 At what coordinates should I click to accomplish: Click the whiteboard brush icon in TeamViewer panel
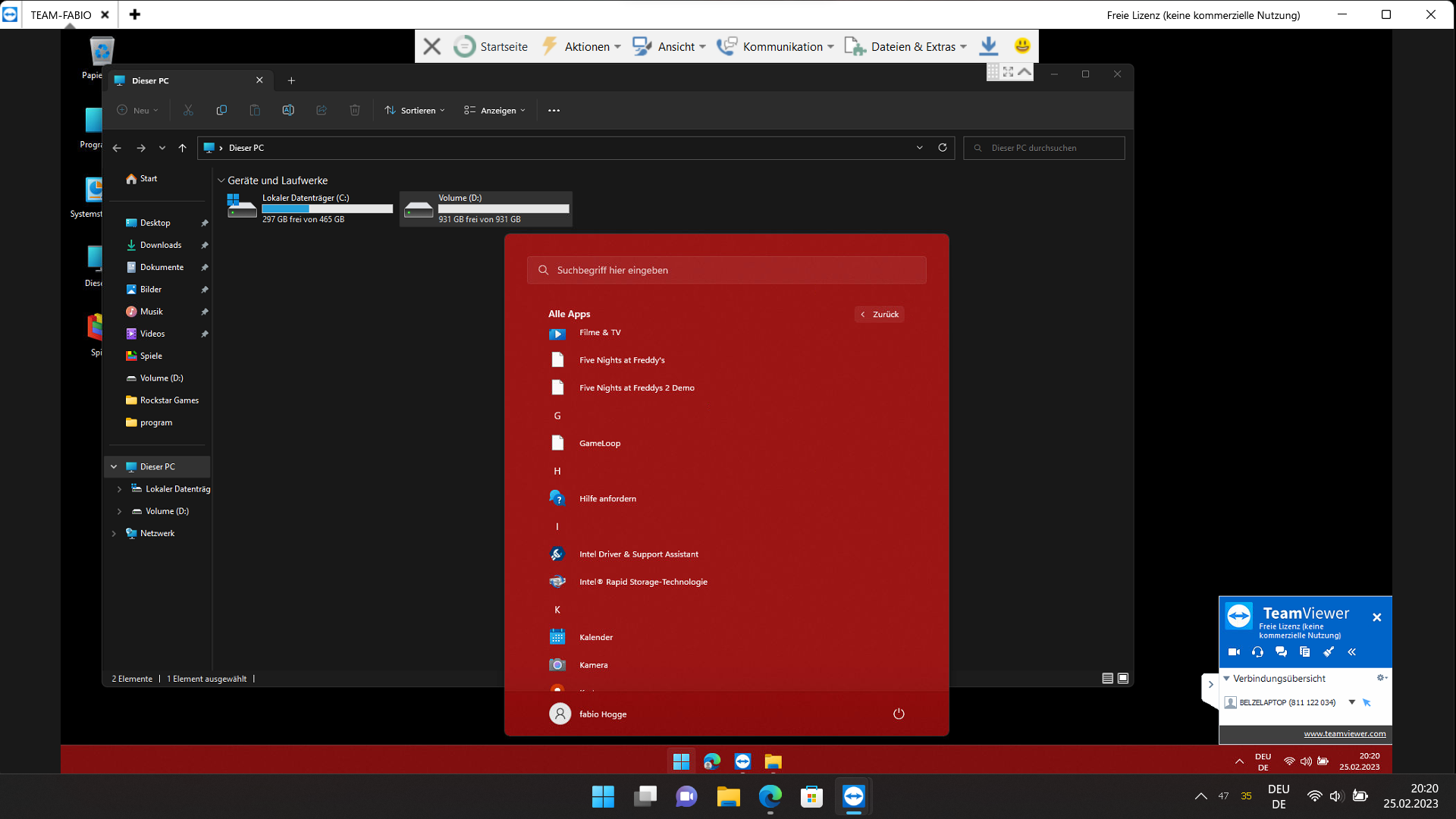pyautogui.click(x=1328, y=652)
